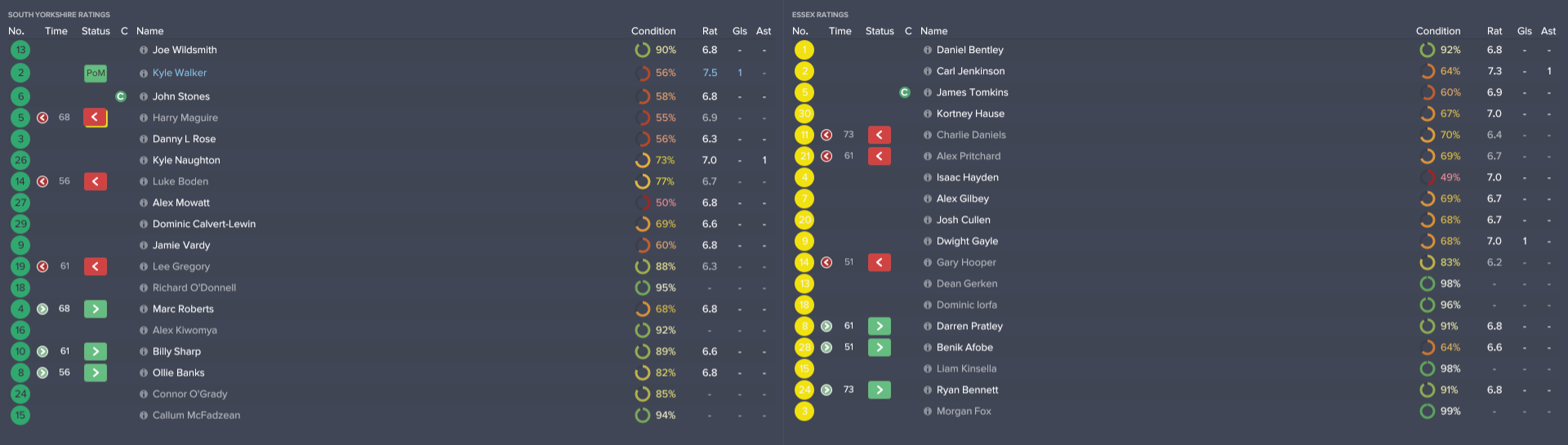This screenshot has width=1568, height=445.
Task: Click captain badge beside James Tomkins
Action: click(x=905, y=92)
